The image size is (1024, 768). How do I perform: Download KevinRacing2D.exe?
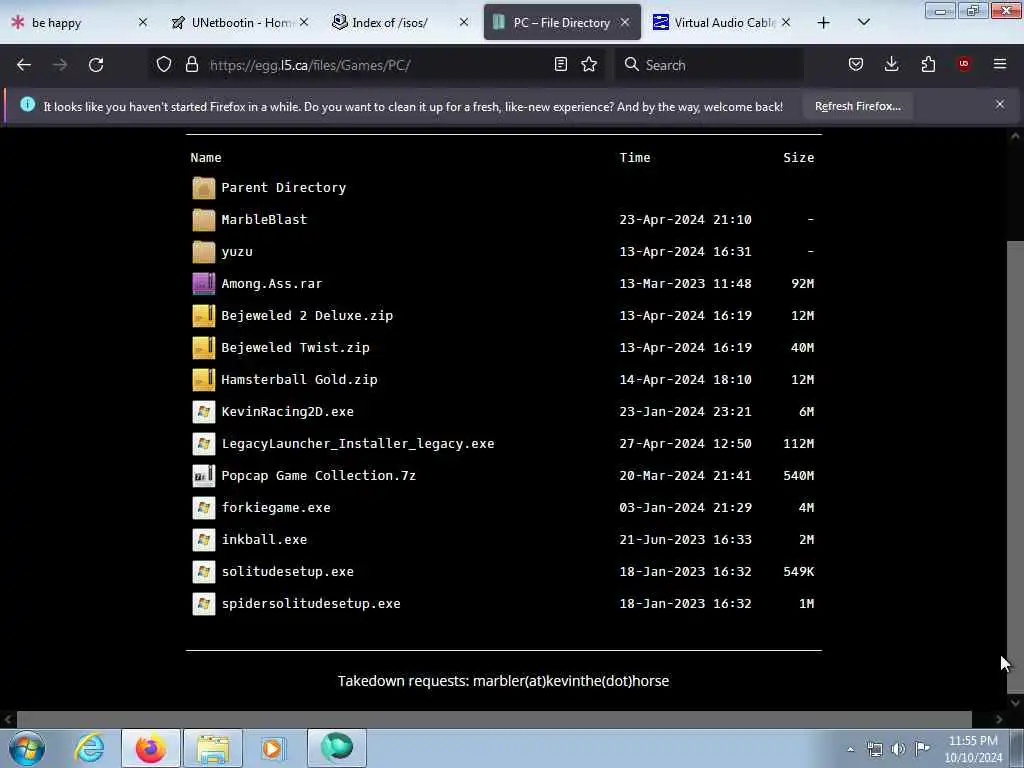[x=287, y=411]
